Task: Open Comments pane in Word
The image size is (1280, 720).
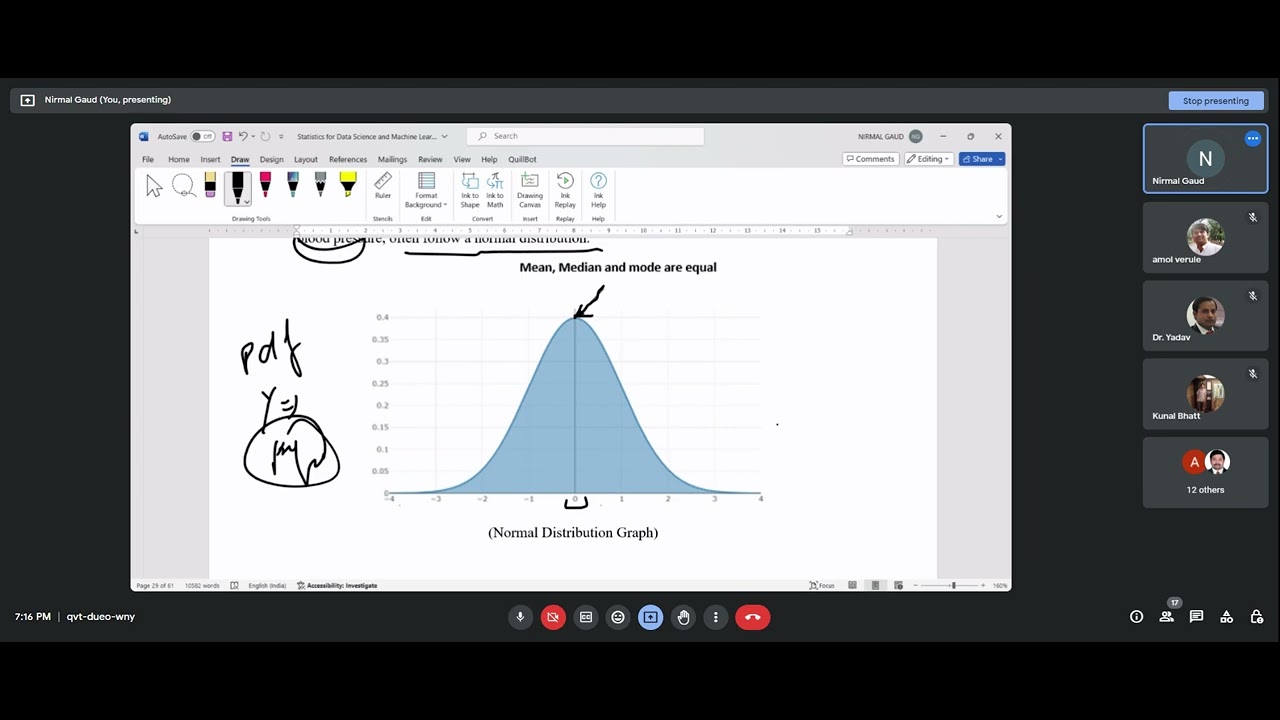Action: point(870,159)
